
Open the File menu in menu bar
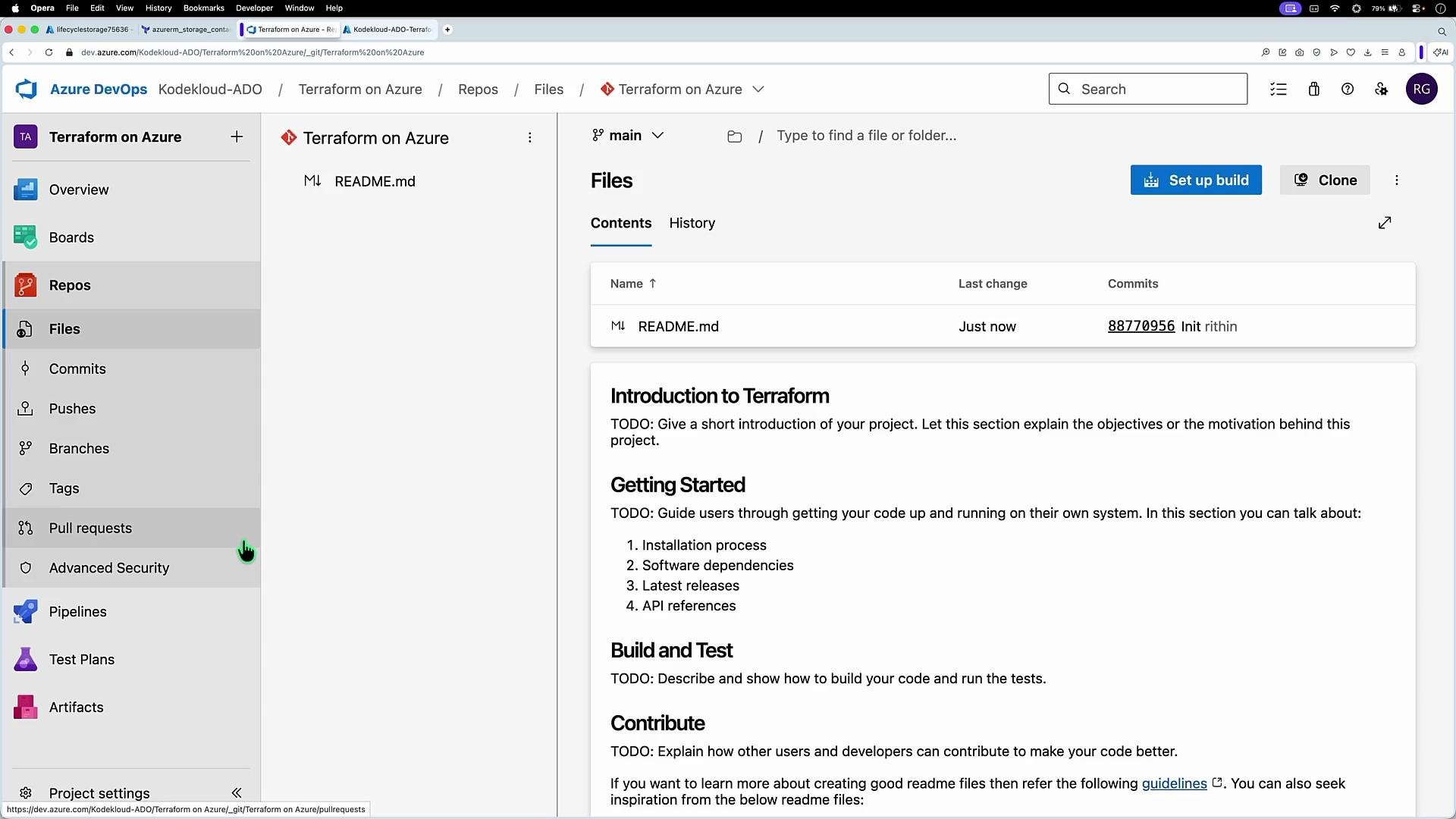pos(72,8)
